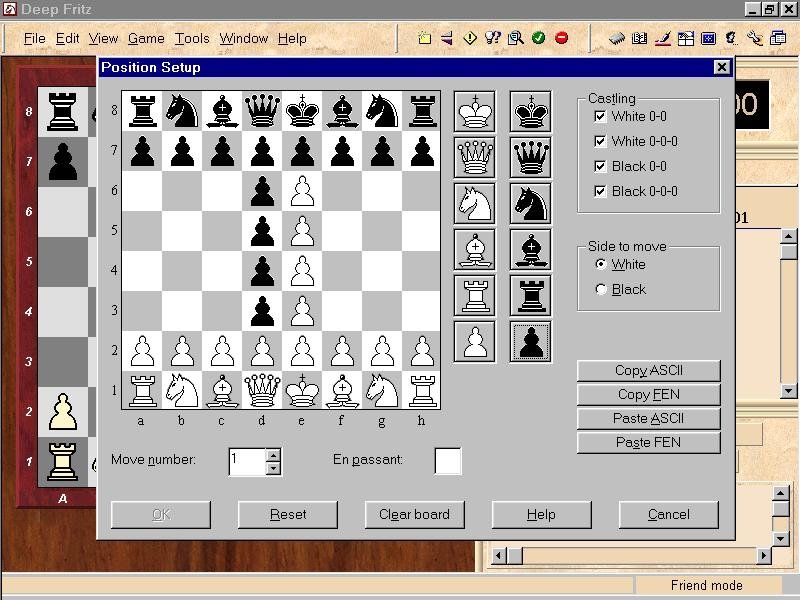Click the opening book toolbar icon
Screen dimensions: 800x600
pos(639,38)
